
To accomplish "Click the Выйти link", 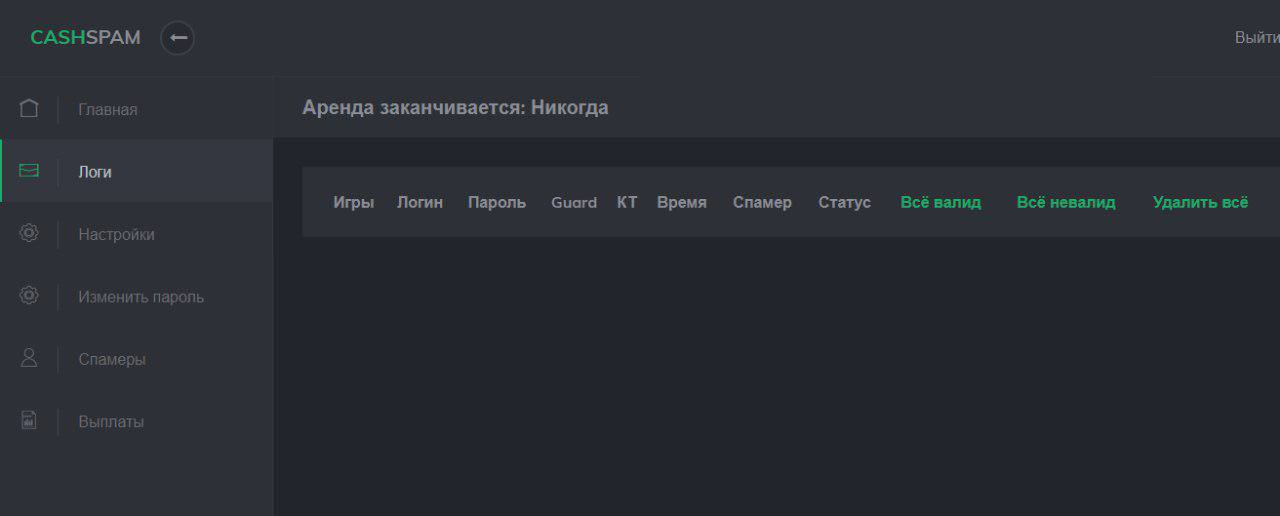I will coord(1256,38).
